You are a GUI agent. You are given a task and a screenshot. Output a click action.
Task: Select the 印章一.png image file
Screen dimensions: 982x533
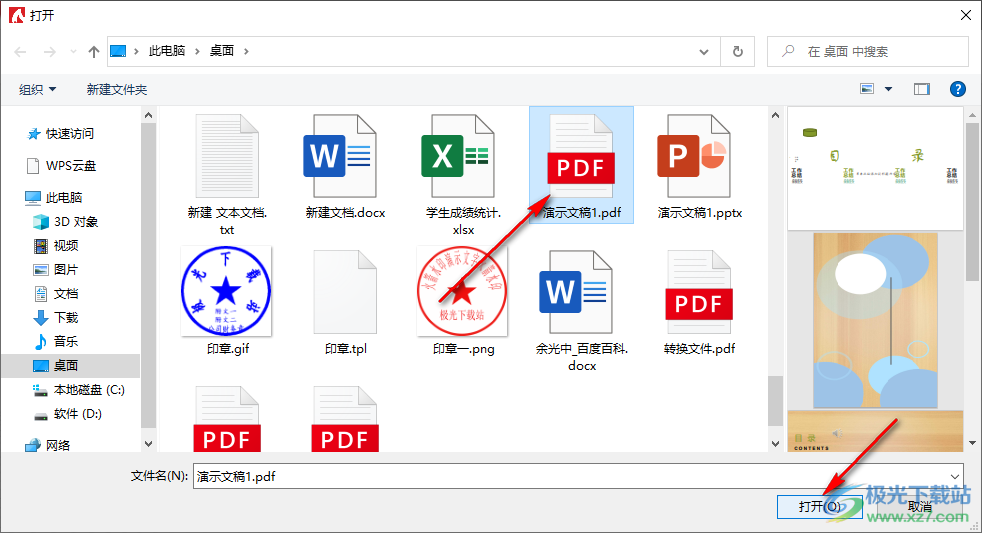click(x=463, y=301)
